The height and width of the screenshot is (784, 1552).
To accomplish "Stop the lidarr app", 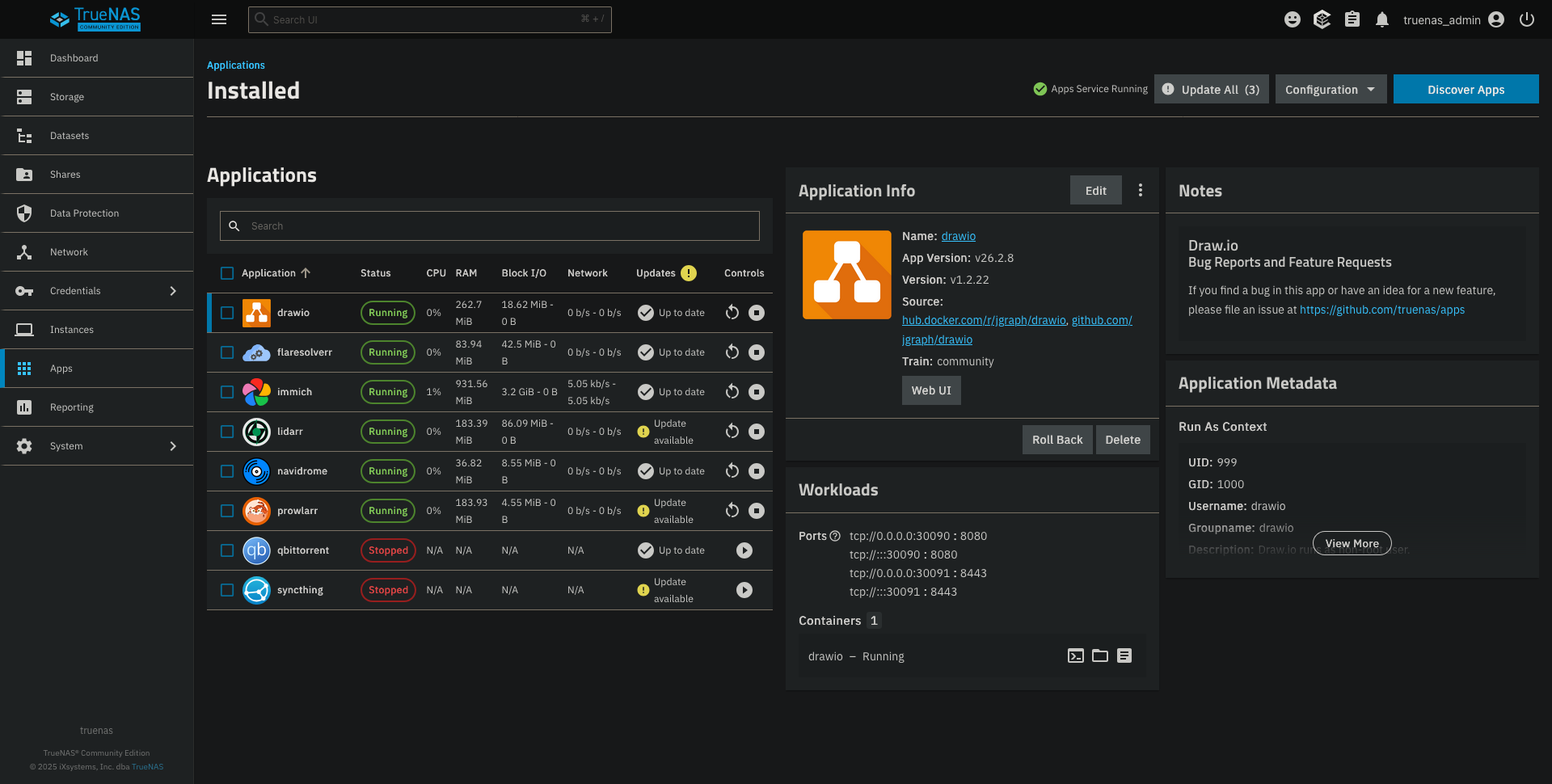I will click(757, 432).
